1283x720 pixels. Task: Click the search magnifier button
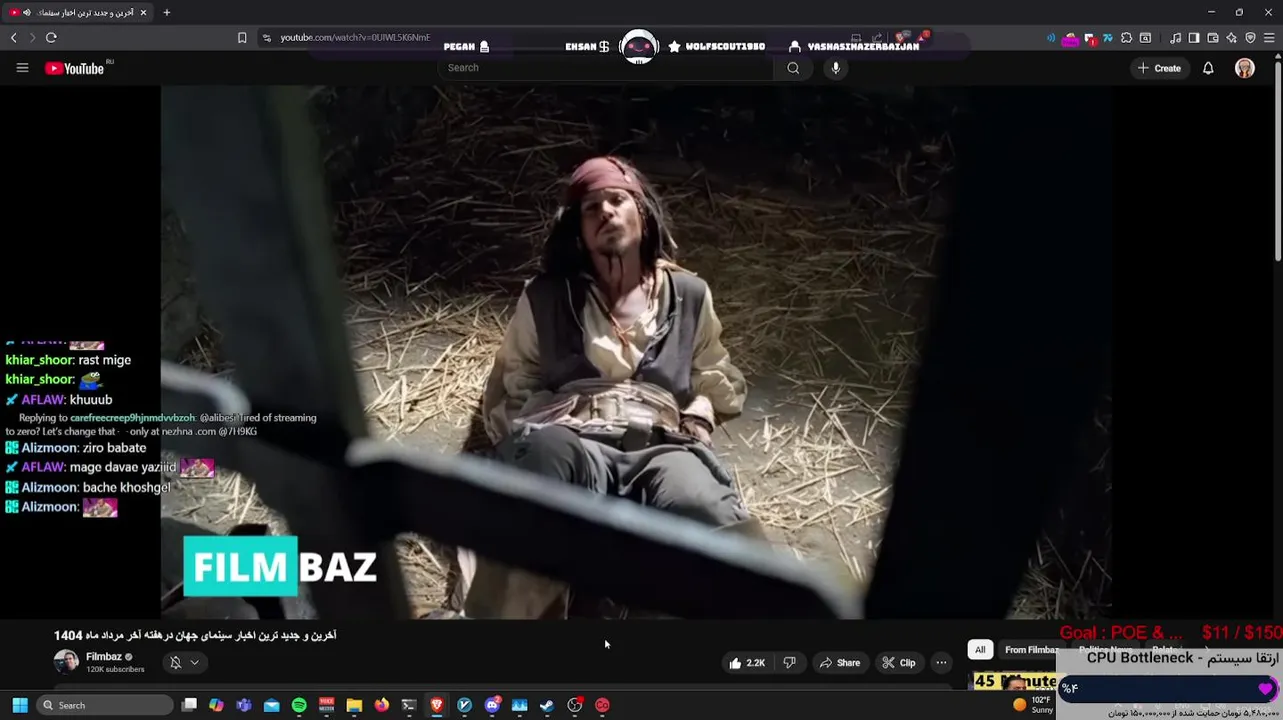[x=793, y=68]
